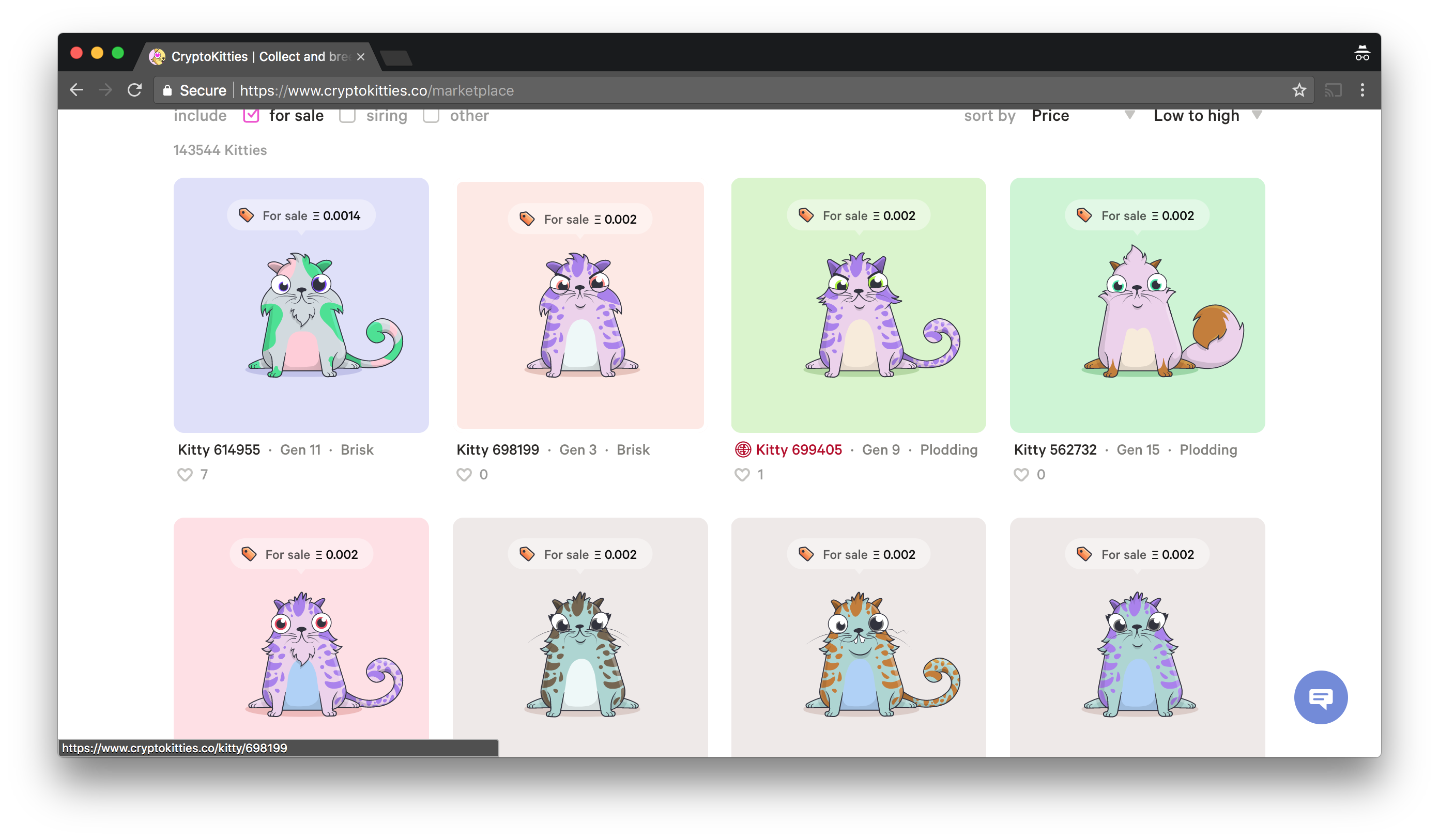Screen dimensions: 1439x840
Task: Open the cast screen icon
Action: coord(1334,90)
